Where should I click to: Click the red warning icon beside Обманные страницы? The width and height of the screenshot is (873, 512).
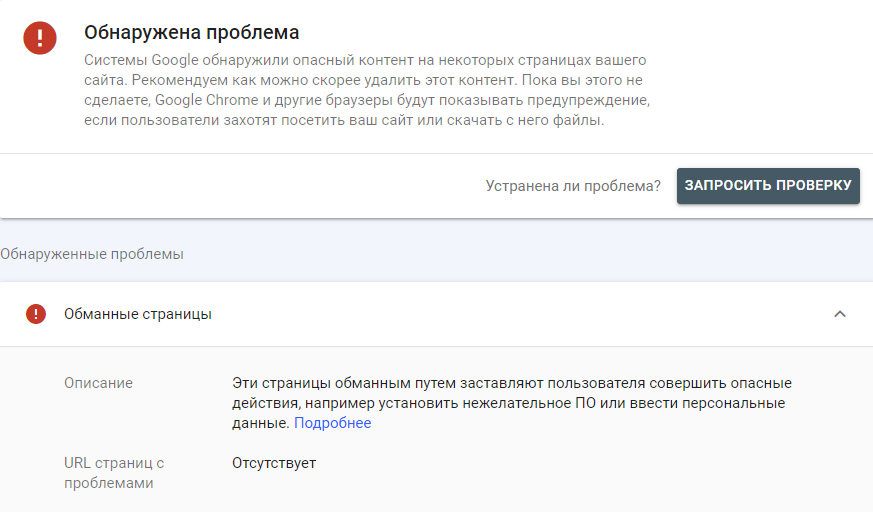pos(36,314)
